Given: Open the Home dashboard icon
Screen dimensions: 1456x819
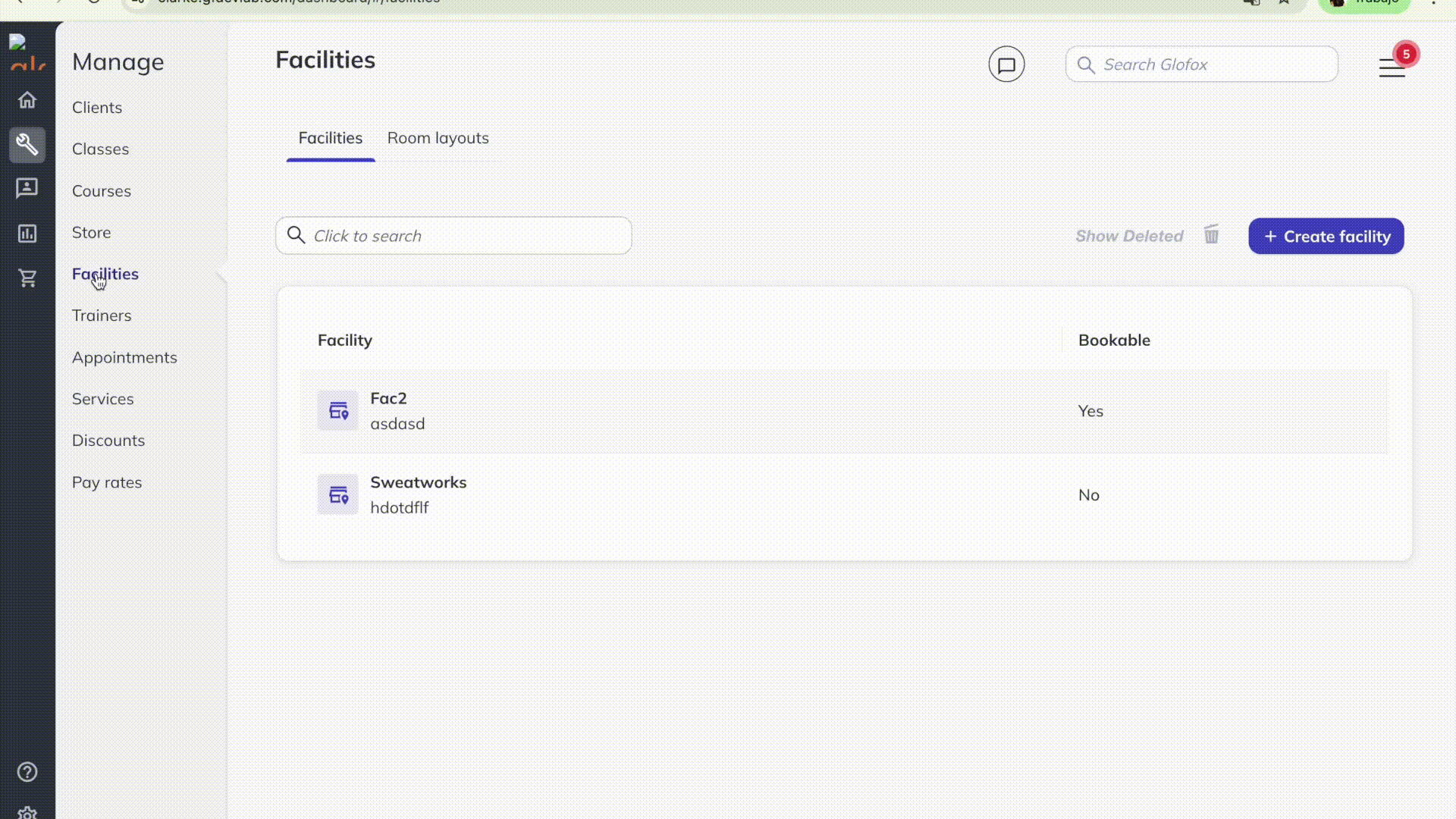Looking at the screenshot, I should (27, 100).
